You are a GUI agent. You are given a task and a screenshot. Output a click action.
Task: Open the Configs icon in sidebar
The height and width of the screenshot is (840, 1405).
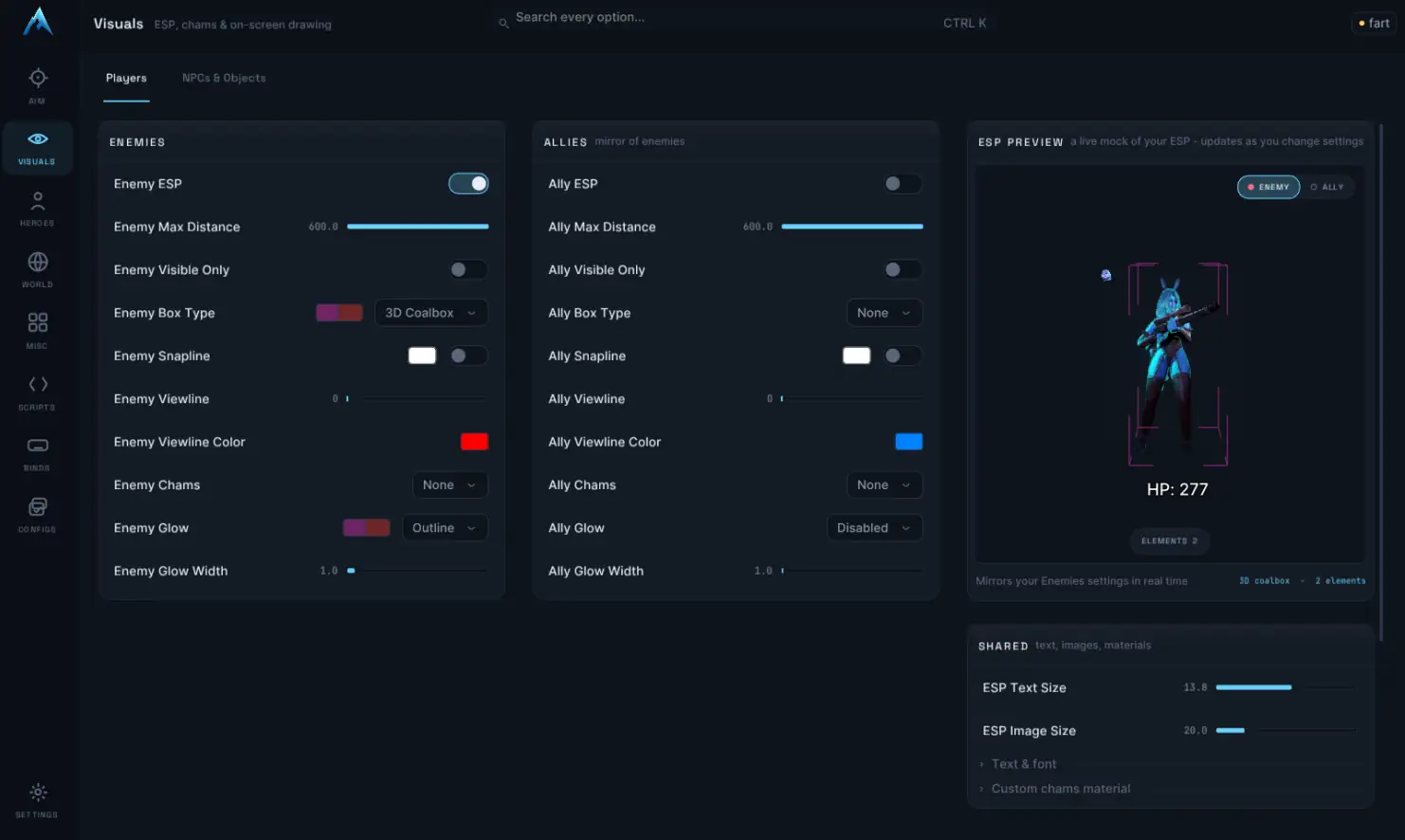(x=37, y=506)
